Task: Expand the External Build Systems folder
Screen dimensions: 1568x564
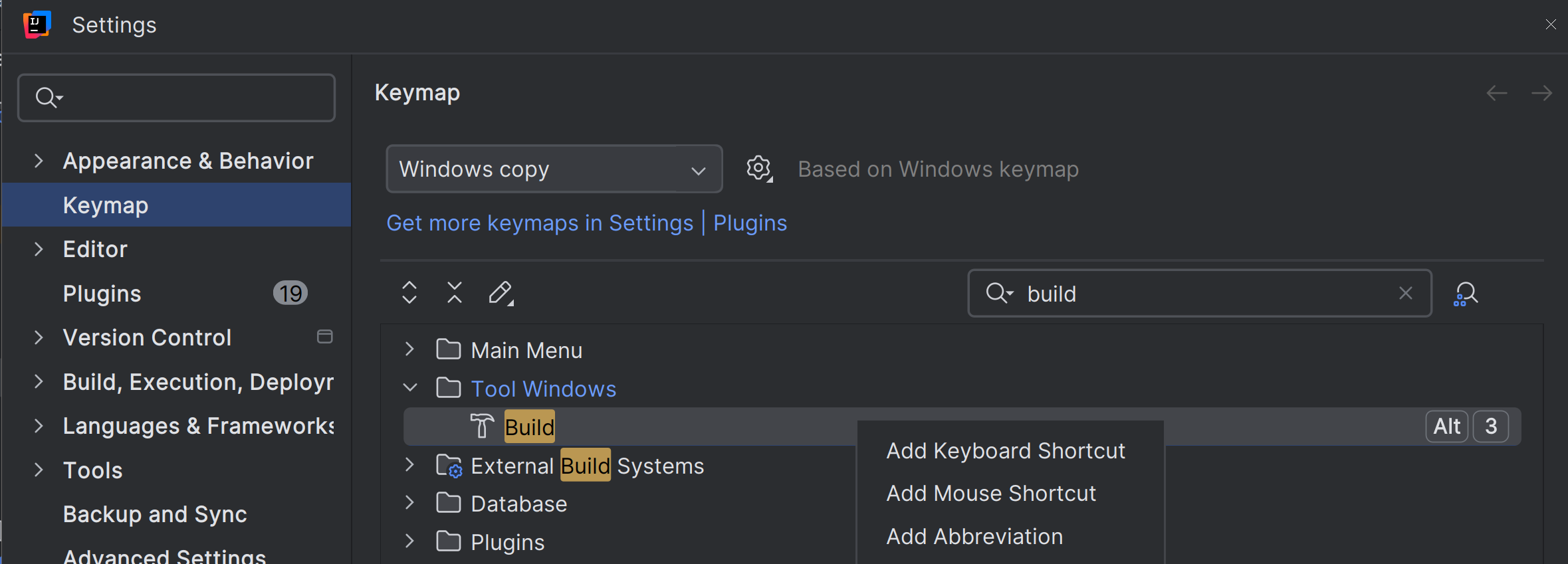Action: [x=409, y=465]
